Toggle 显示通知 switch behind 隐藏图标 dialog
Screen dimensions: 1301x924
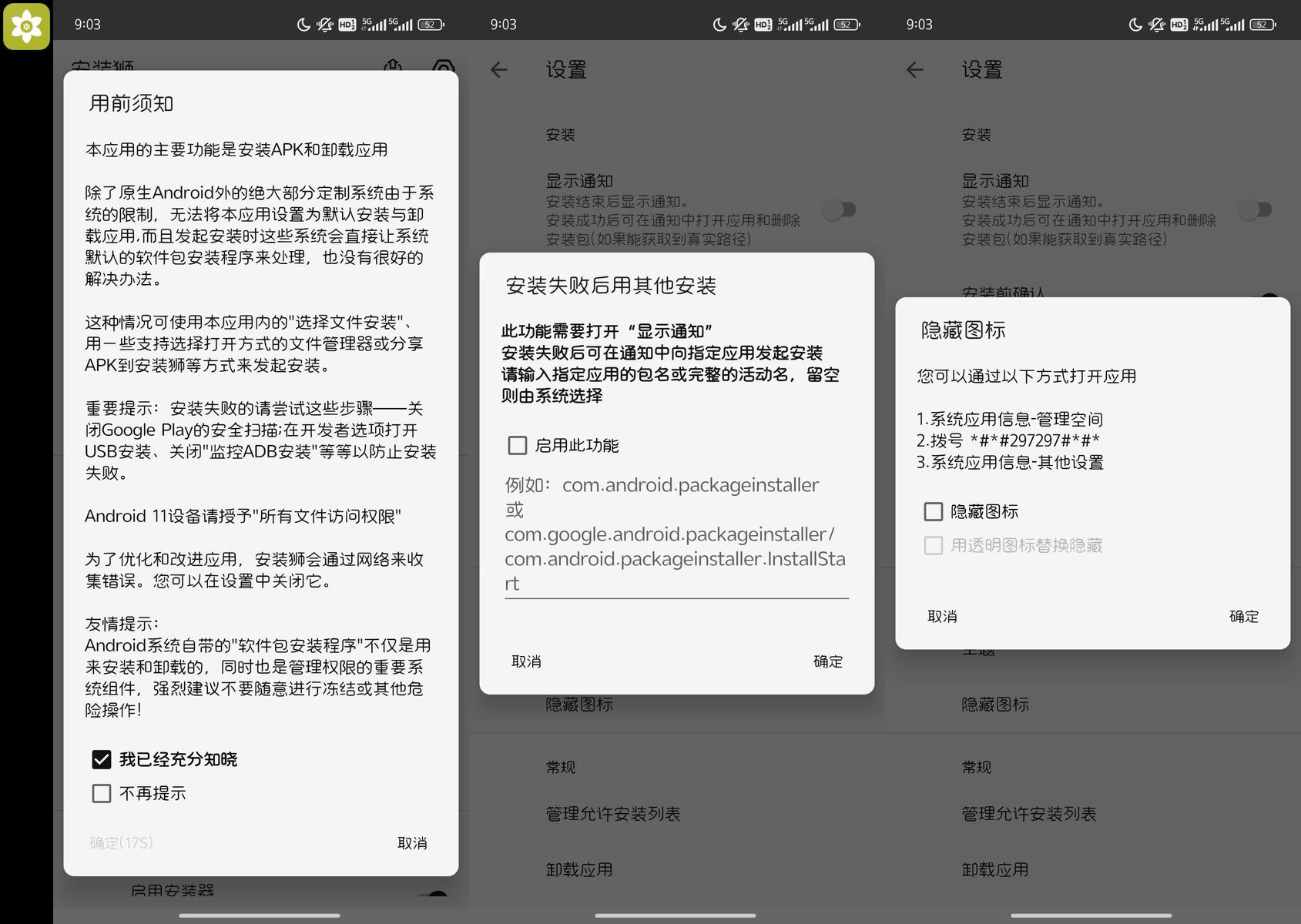click(1256, 209)
